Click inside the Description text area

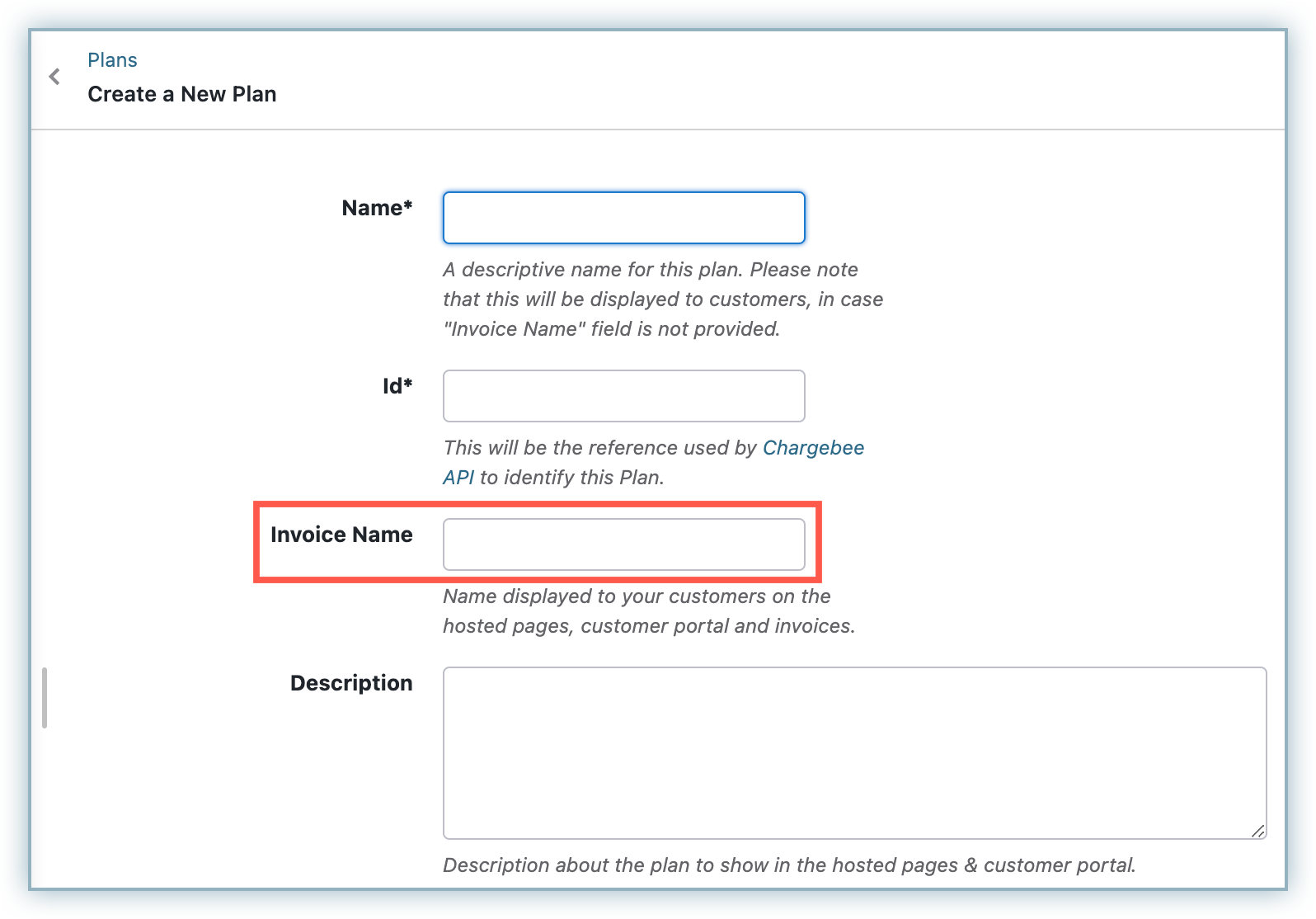(854, 752)
